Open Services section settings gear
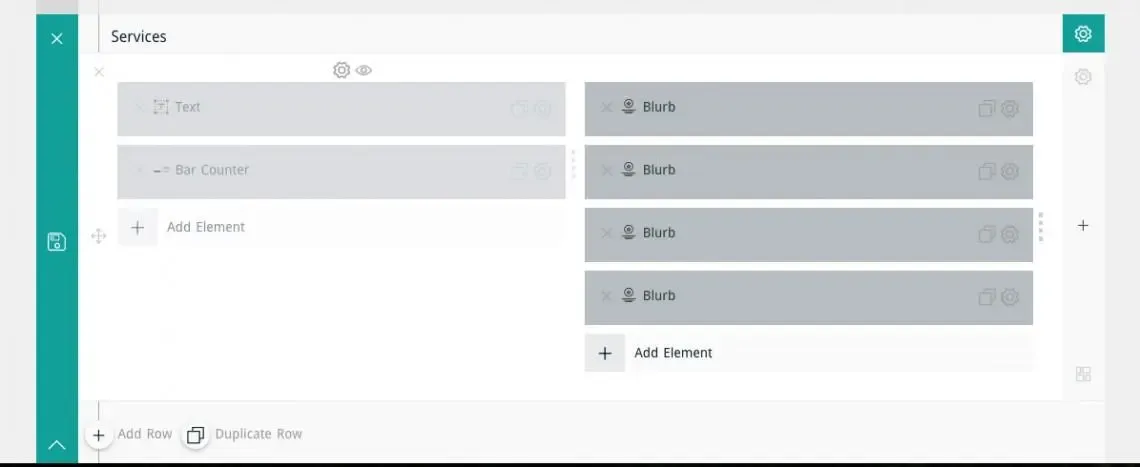The height and width of the screenshot is (467, 1140). (1083, 33)
